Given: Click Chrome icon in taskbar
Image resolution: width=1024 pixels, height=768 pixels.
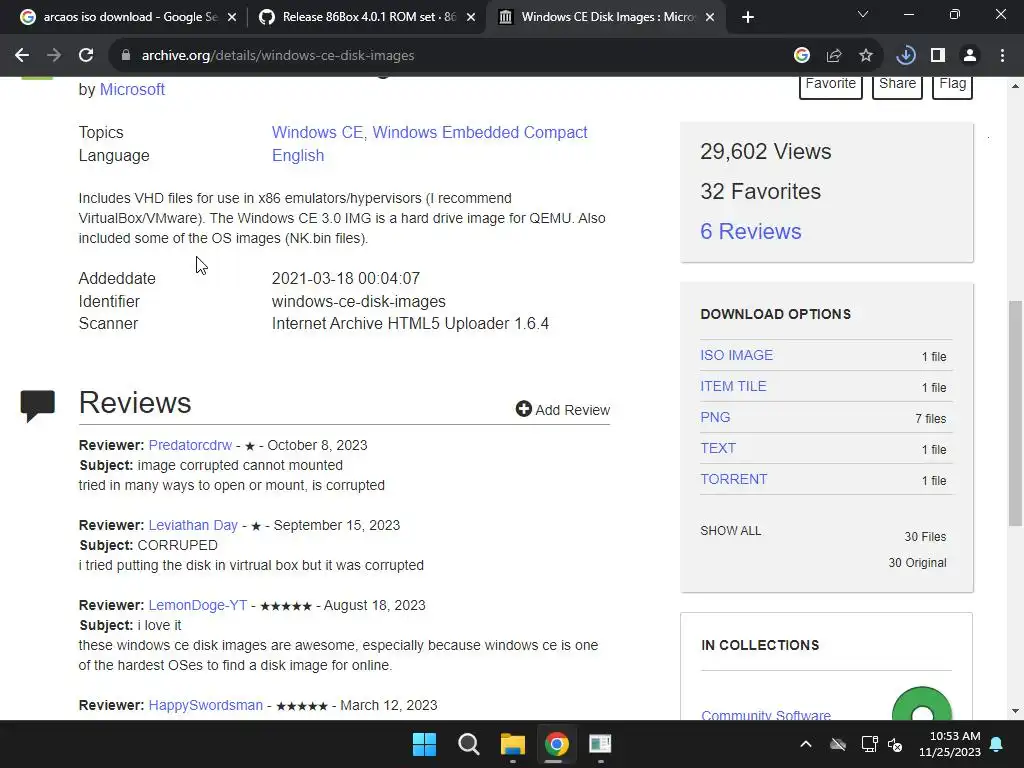Looking at the screenshot, I should pyautogui.click(x=556, y=744).
